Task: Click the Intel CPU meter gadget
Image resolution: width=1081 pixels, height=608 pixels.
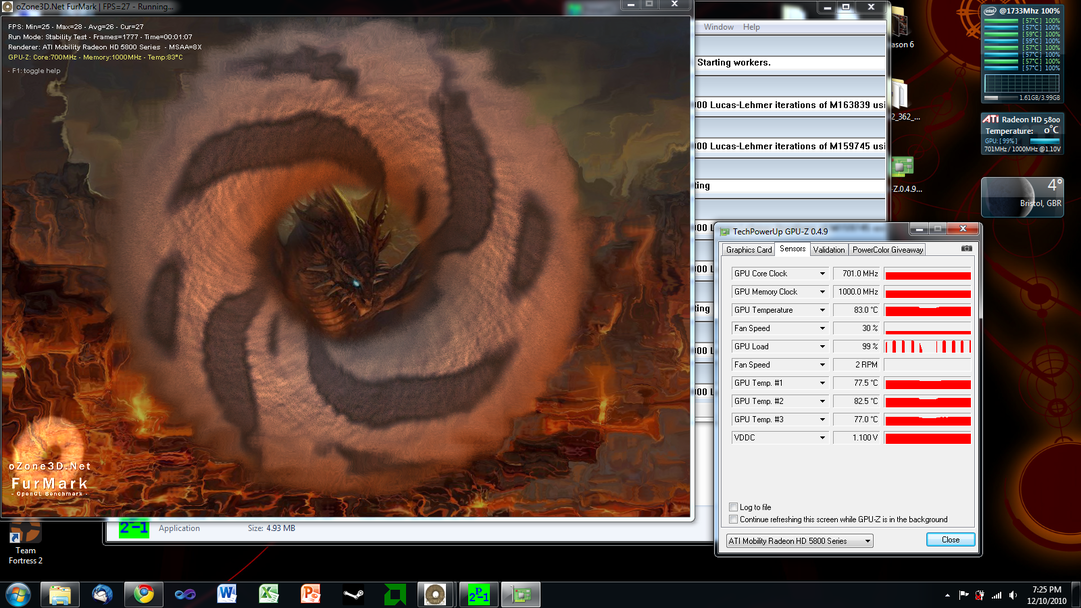Action: [1022, 54]
